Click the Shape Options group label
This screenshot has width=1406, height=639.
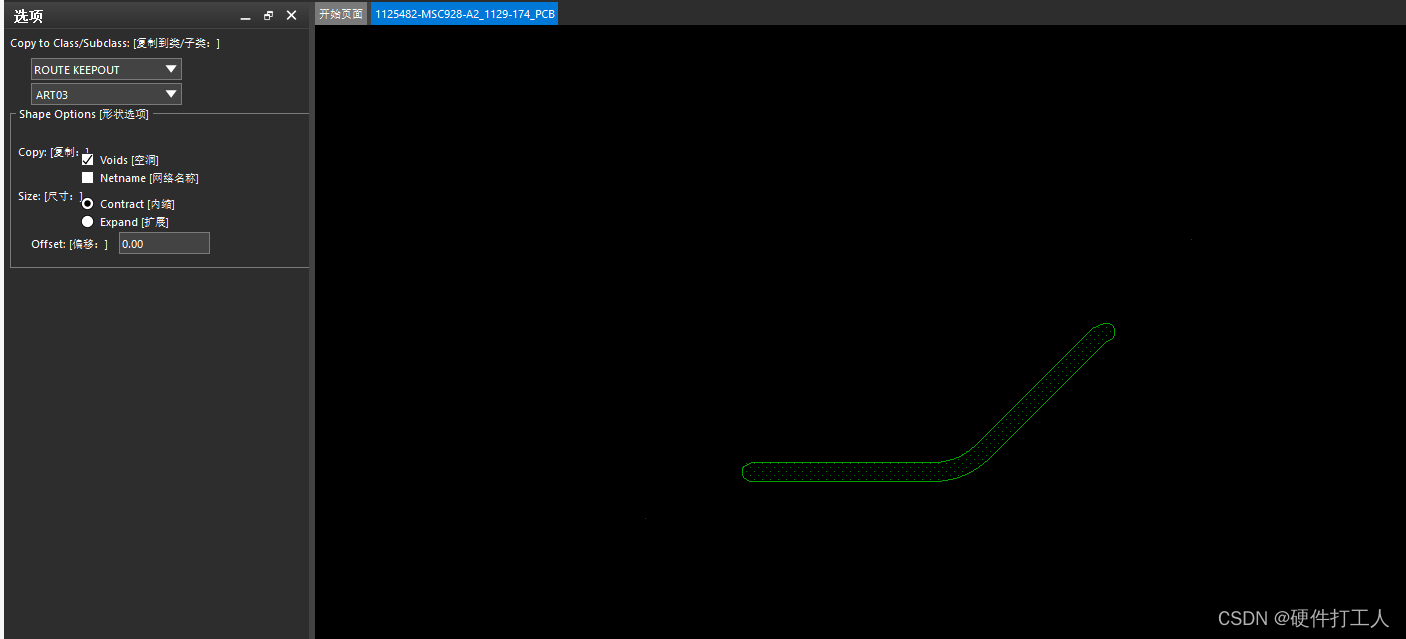[x=84, y=114]
